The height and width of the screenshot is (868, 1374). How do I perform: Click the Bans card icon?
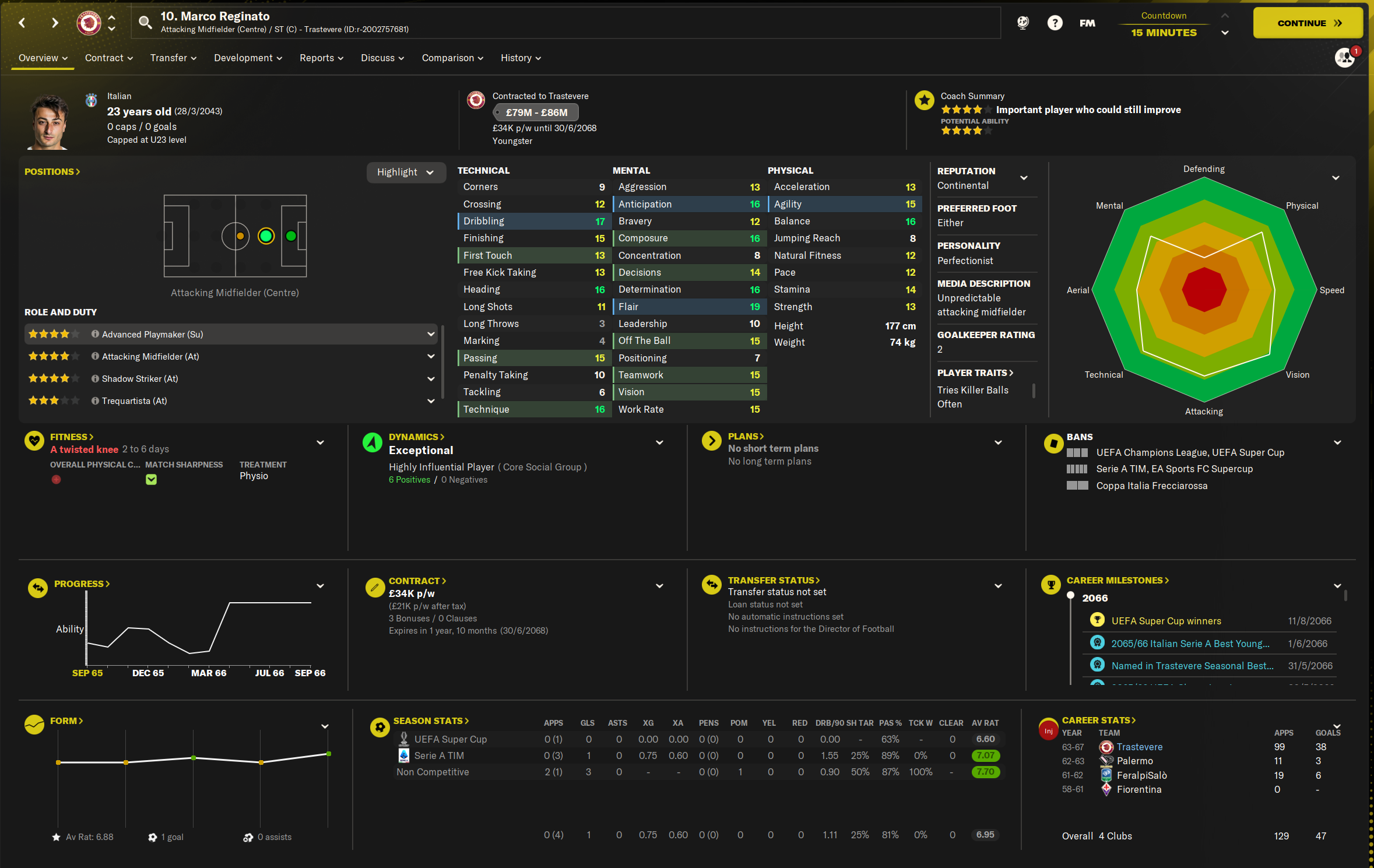click(1053, 444)
